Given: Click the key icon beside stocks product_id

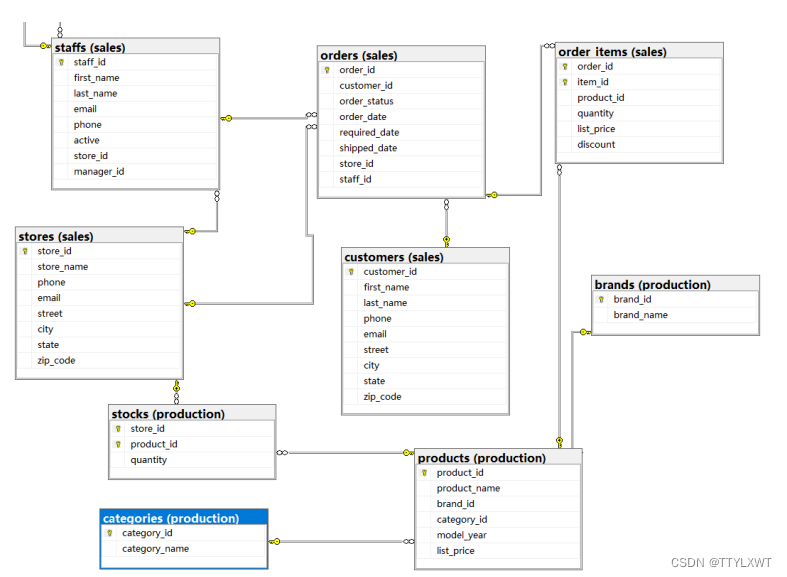Looking at the screenshot, I should click(x=118, y=445).
